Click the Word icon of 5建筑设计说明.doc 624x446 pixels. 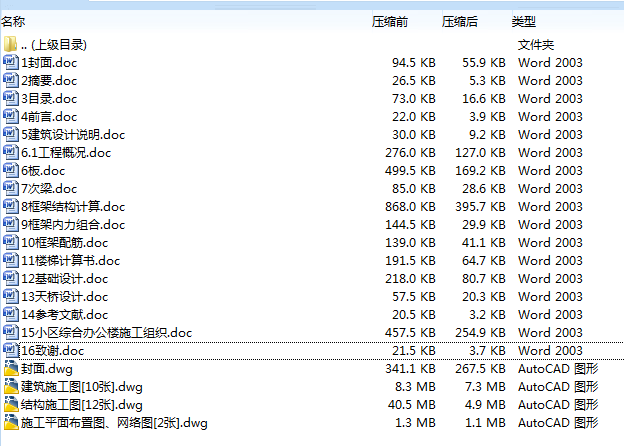(11, 134)
